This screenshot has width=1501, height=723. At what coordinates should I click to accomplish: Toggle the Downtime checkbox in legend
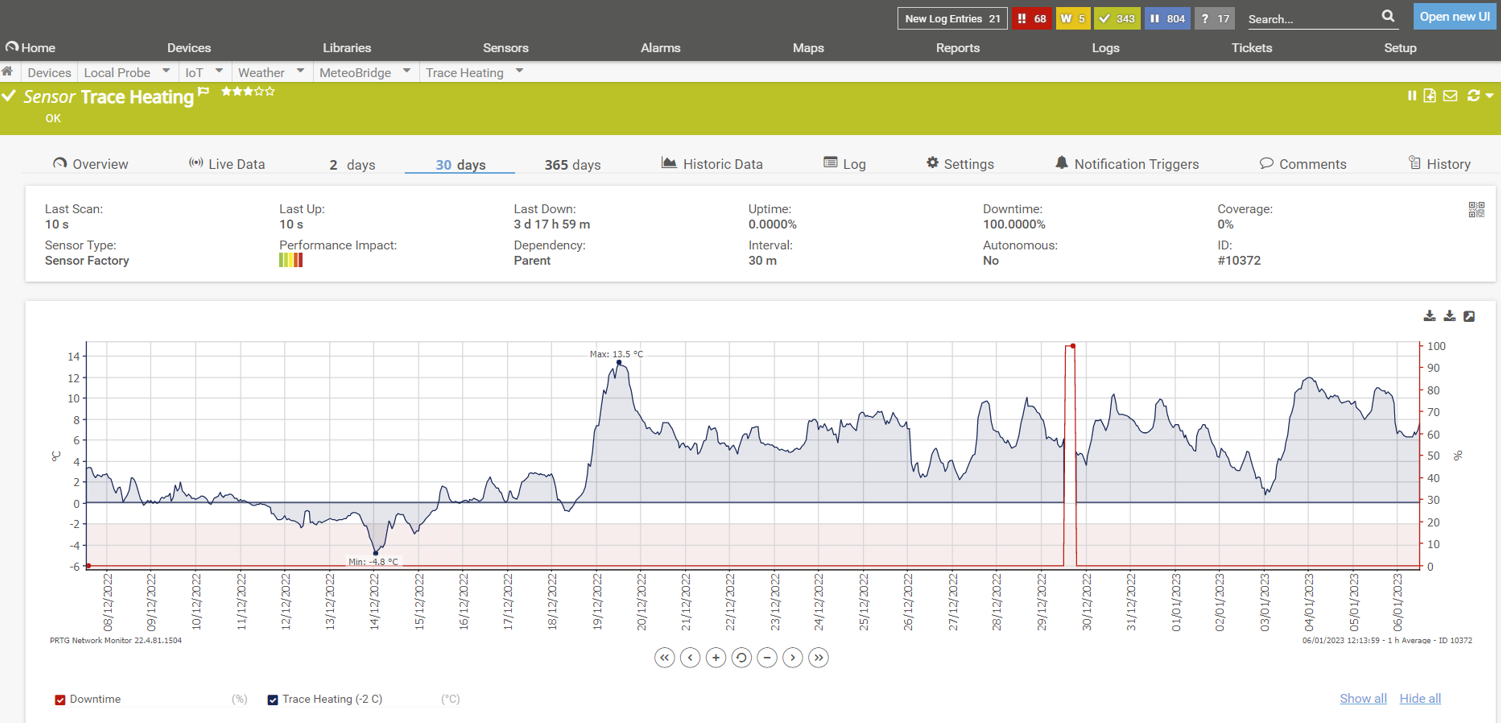(60, 700)
